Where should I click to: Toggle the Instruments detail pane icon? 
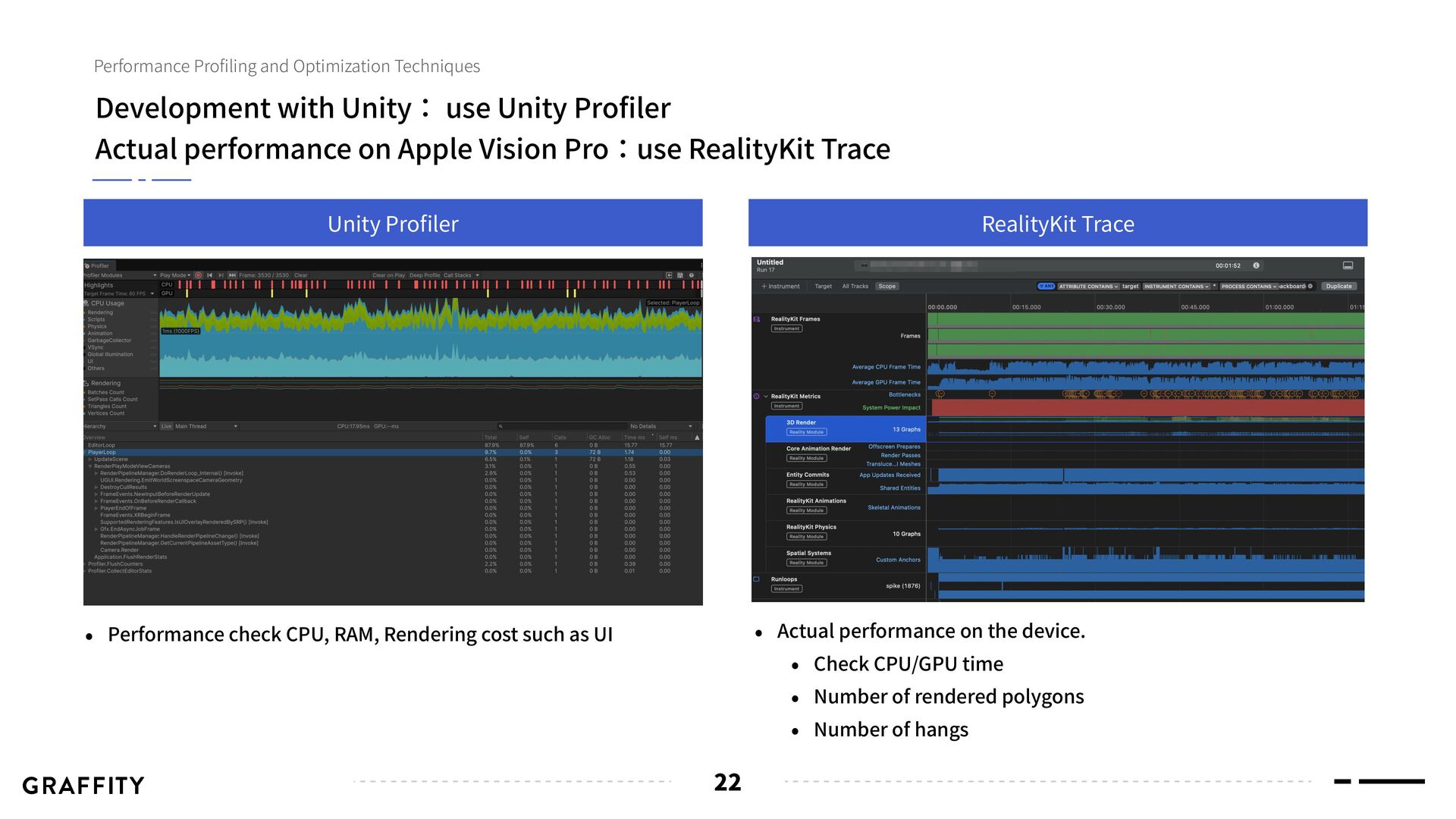1348,265
